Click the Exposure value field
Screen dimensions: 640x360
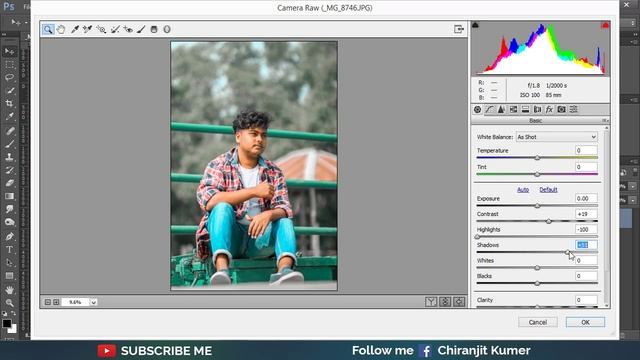(x=586, y=198)
